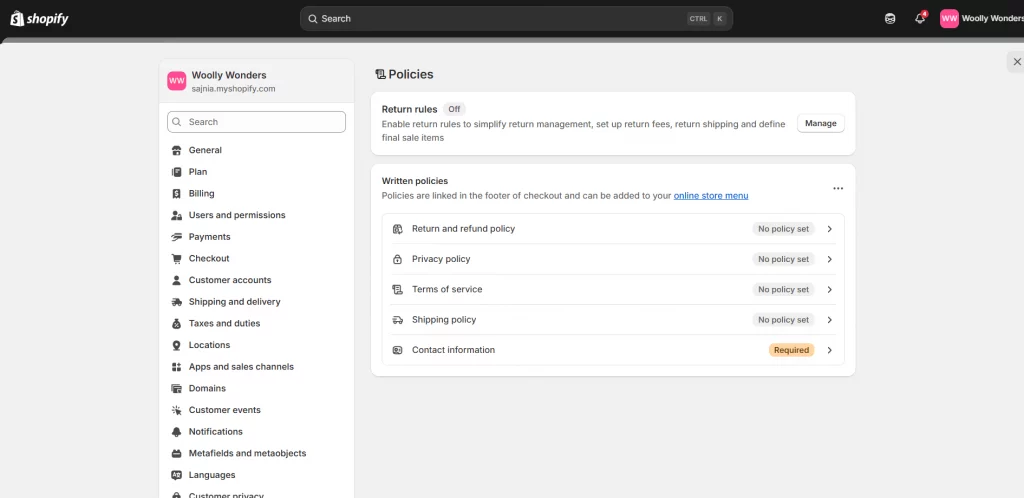Click the Shipping policy truck icon
Viewport: 1024px width, 498px height.
397,320
